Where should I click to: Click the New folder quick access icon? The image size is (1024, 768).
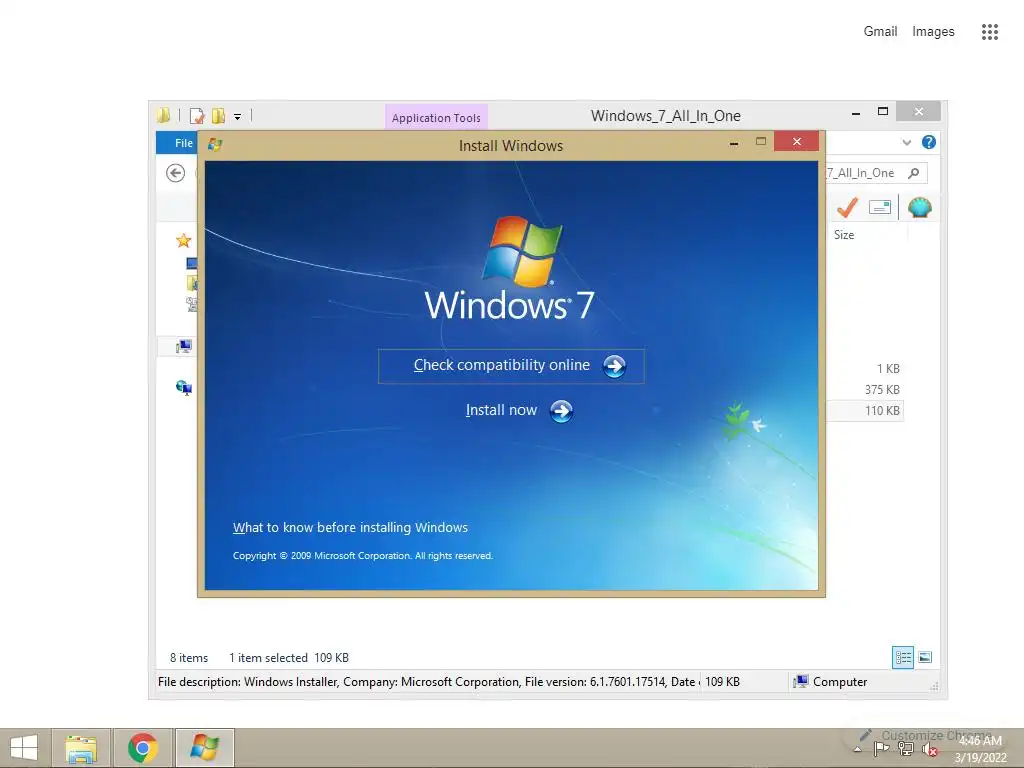[218, 116]
